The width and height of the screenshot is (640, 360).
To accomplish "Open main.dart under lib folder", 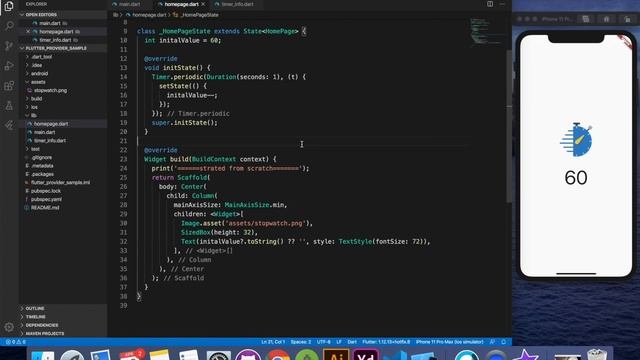I will click(x=44, y=132).
